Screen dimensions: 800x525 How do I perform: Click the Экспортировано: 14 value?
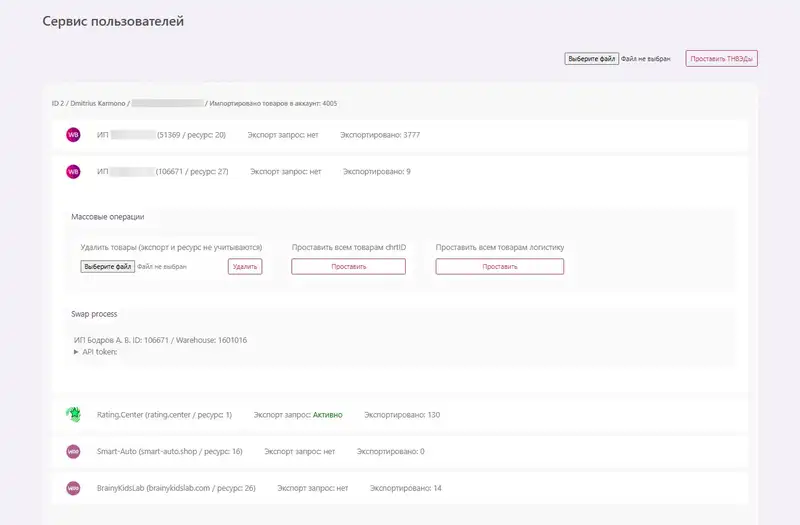(x=406, y=488)
